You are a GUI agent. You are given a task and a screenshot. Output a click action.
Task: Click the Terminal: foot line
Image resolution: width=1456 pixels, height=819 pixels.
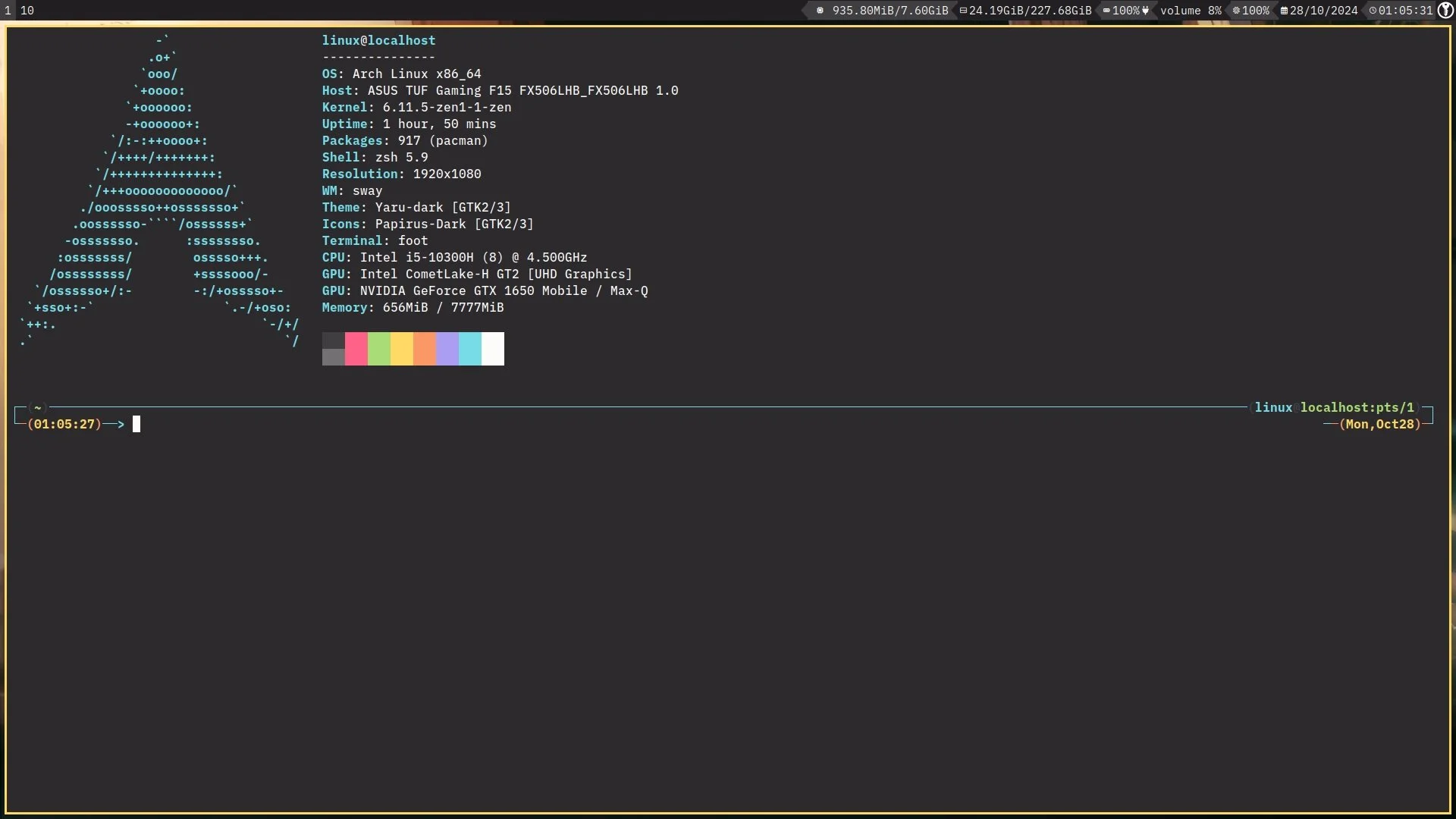pyautogui.click(x=375, y=240)
